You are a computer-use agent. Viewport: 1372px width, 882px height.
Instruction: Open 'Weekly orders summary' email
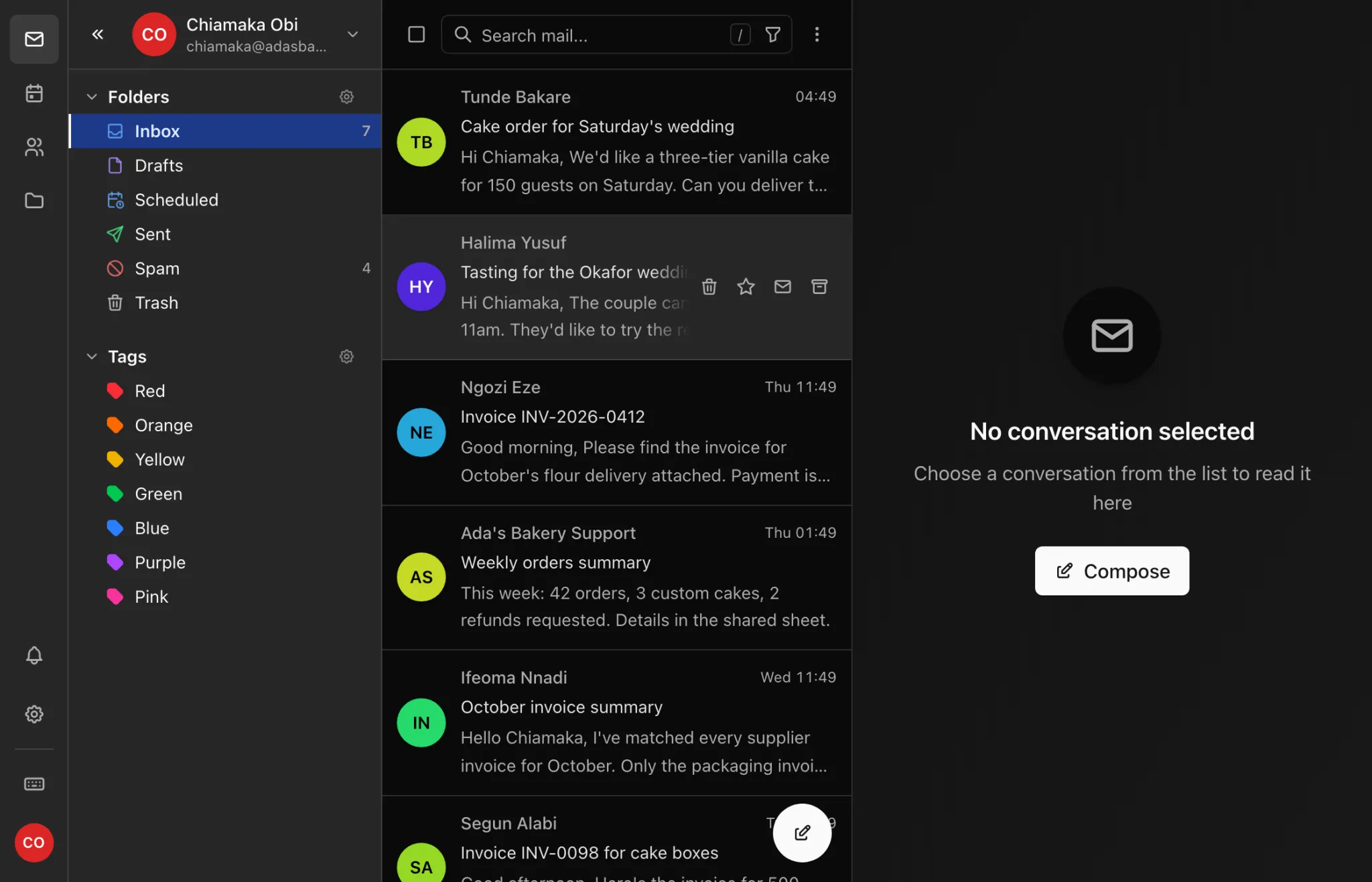pyautogui.click(x=616, y=577)
